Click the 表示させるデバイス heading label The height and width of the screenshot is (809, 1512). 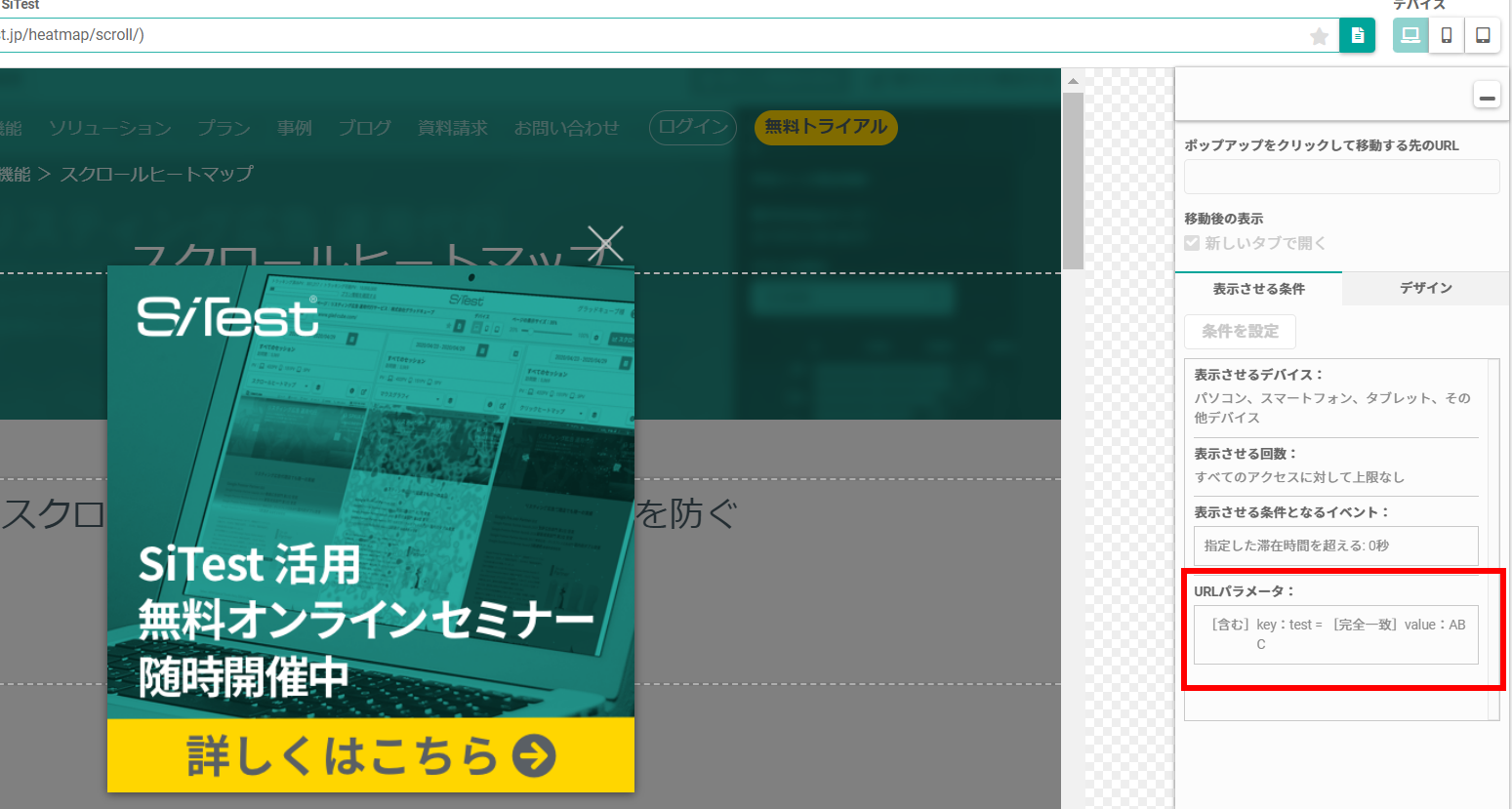[x=1258, y=375]
